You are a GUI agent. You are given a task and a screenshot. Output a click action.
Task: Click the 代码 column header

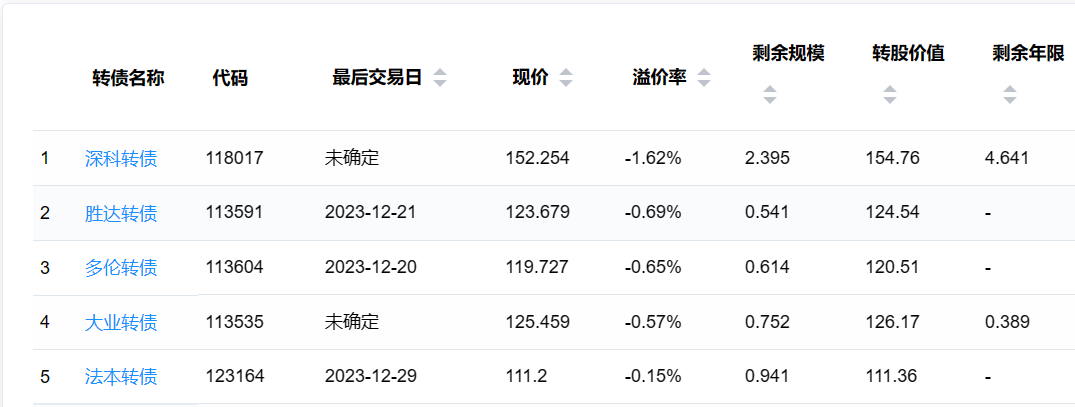pos(230,78)
